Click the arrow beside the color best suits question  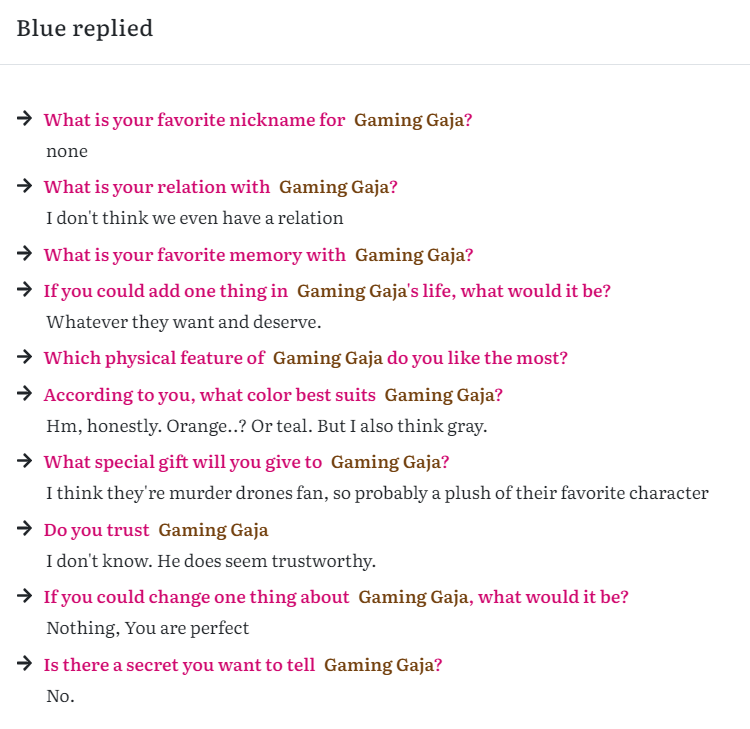click(x=24, y=394)
